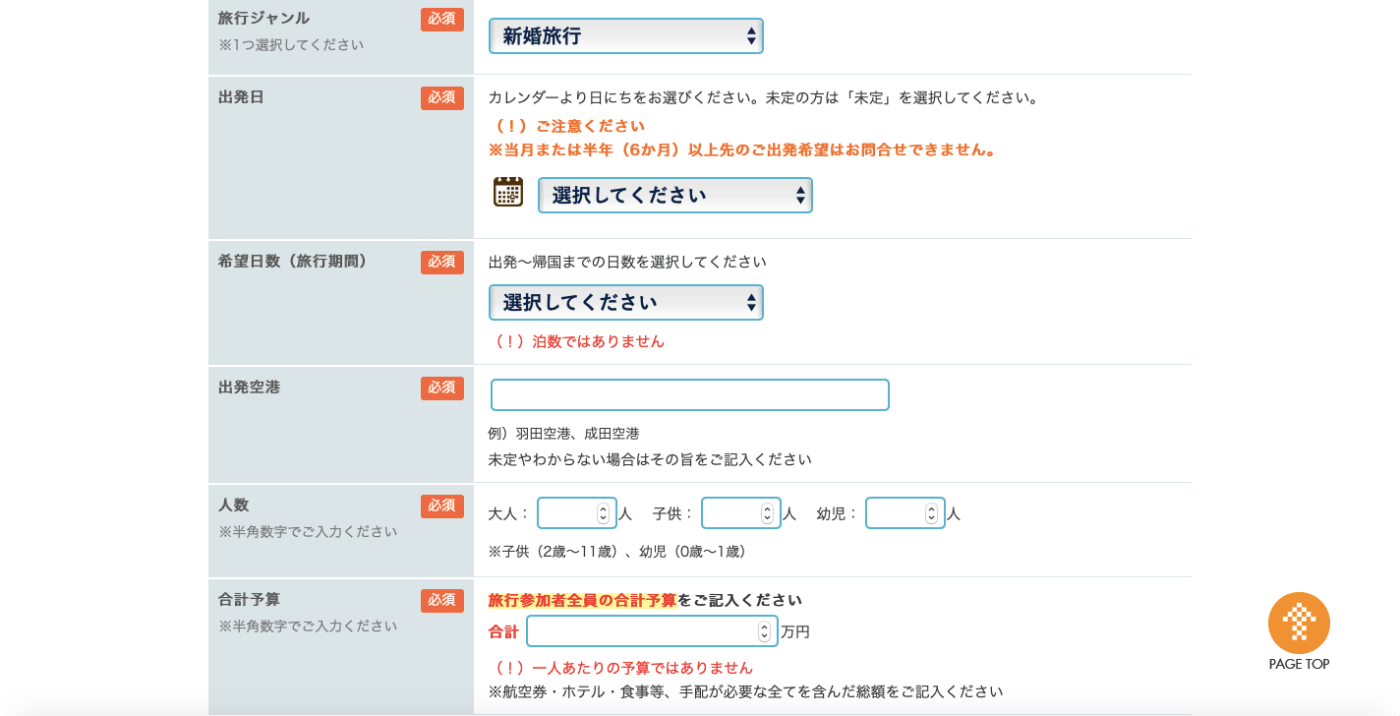Click the 大人 number input field

tap(567, 513)
